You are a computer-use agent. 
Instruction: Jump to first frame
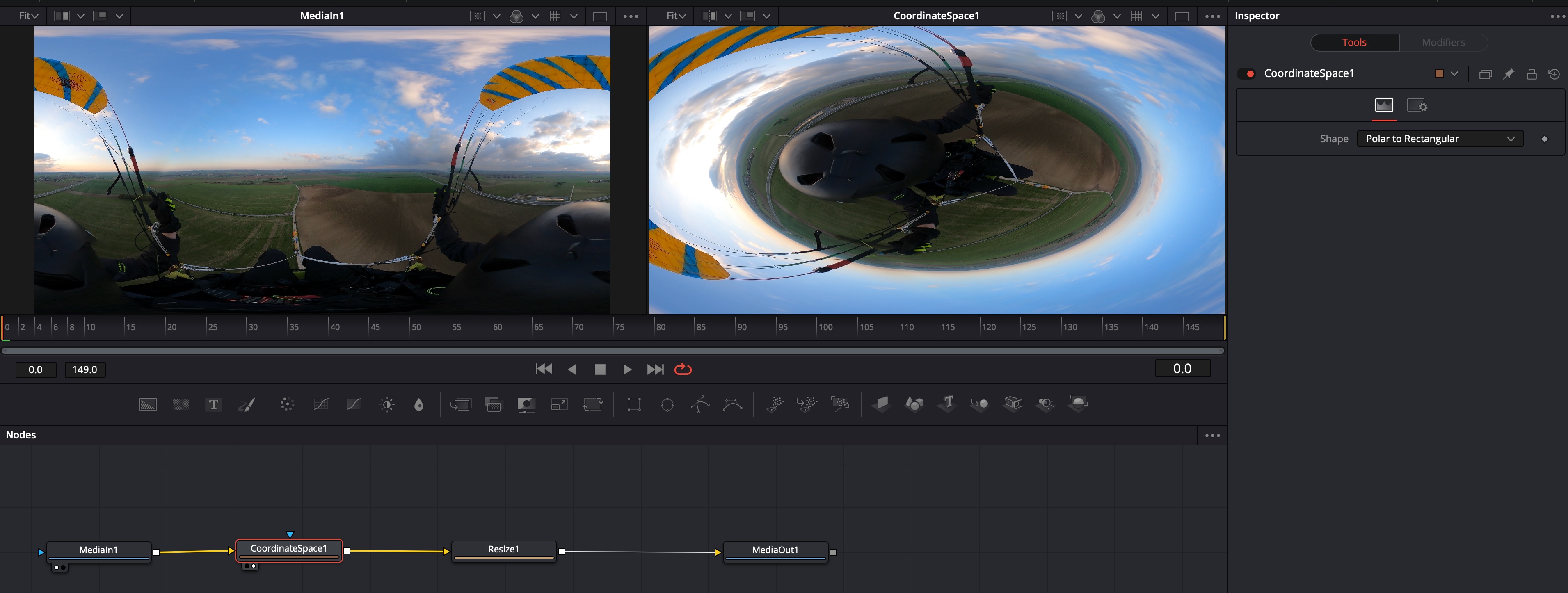pyautogui.click(x=544, y=369)
